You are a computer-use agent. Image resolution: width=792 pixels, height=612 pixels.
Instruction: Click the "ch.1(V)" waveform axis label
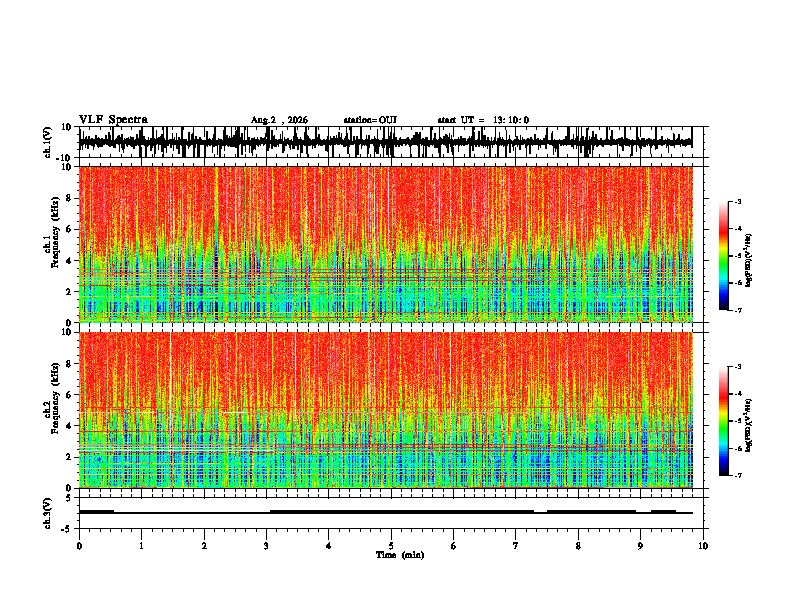[x=48, y=142]
